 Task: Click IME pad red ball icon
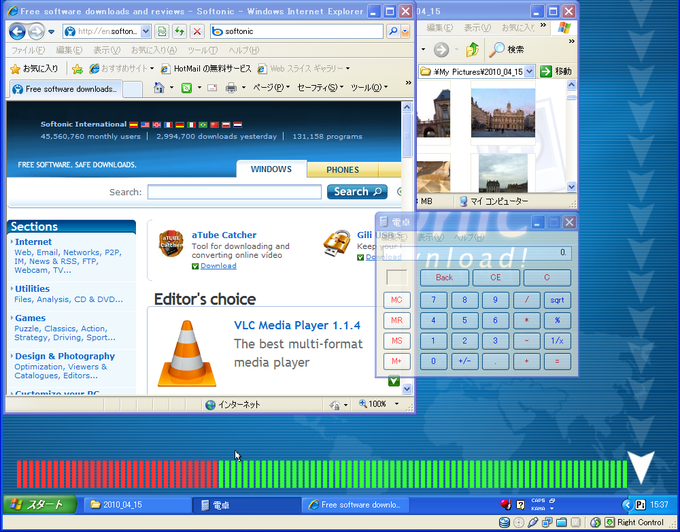(x=506, y=505)
